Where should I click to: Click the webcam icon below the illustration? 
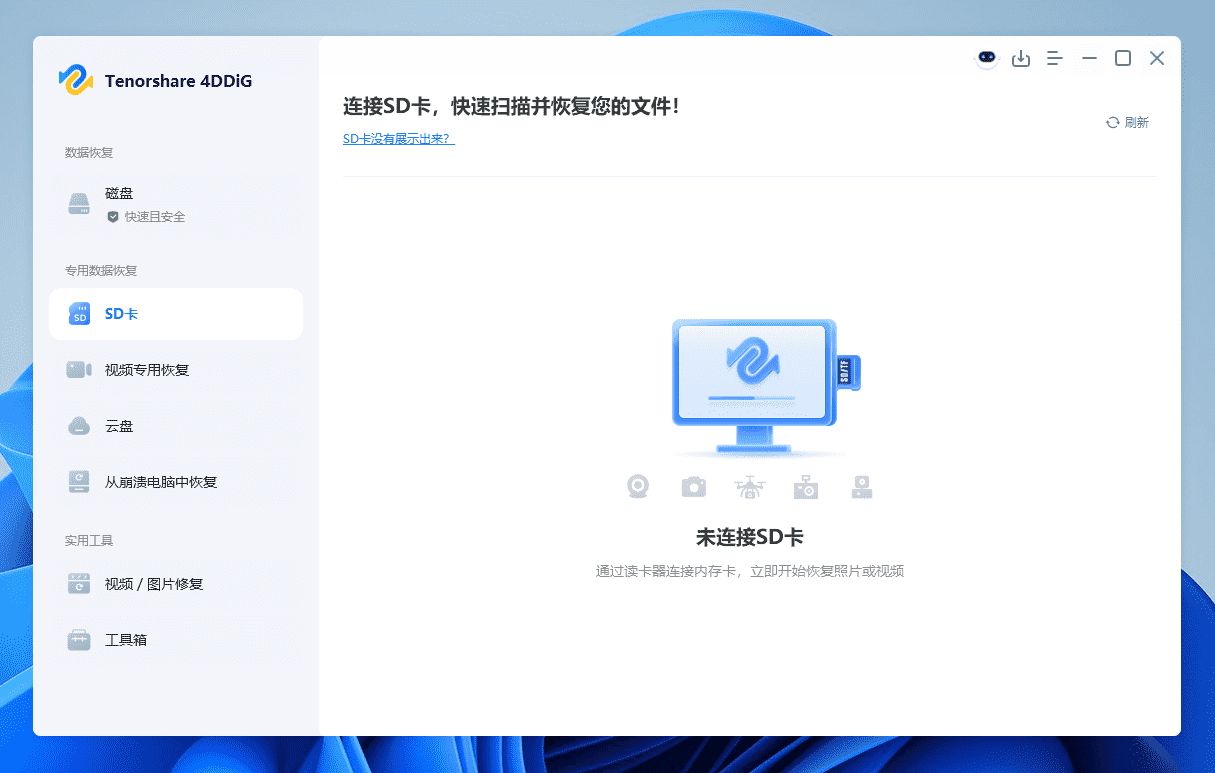638,486
